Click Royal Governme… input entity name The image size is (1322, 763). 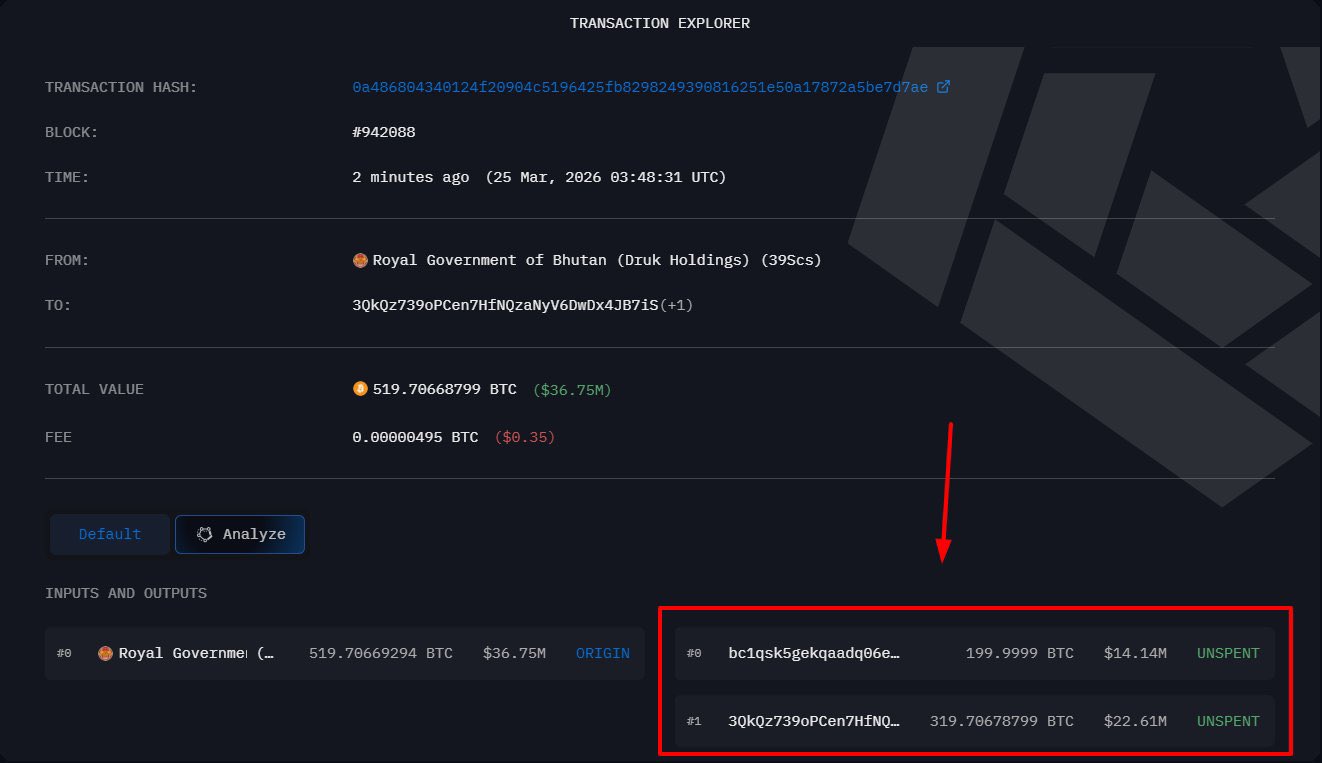[x=183, y=653]
